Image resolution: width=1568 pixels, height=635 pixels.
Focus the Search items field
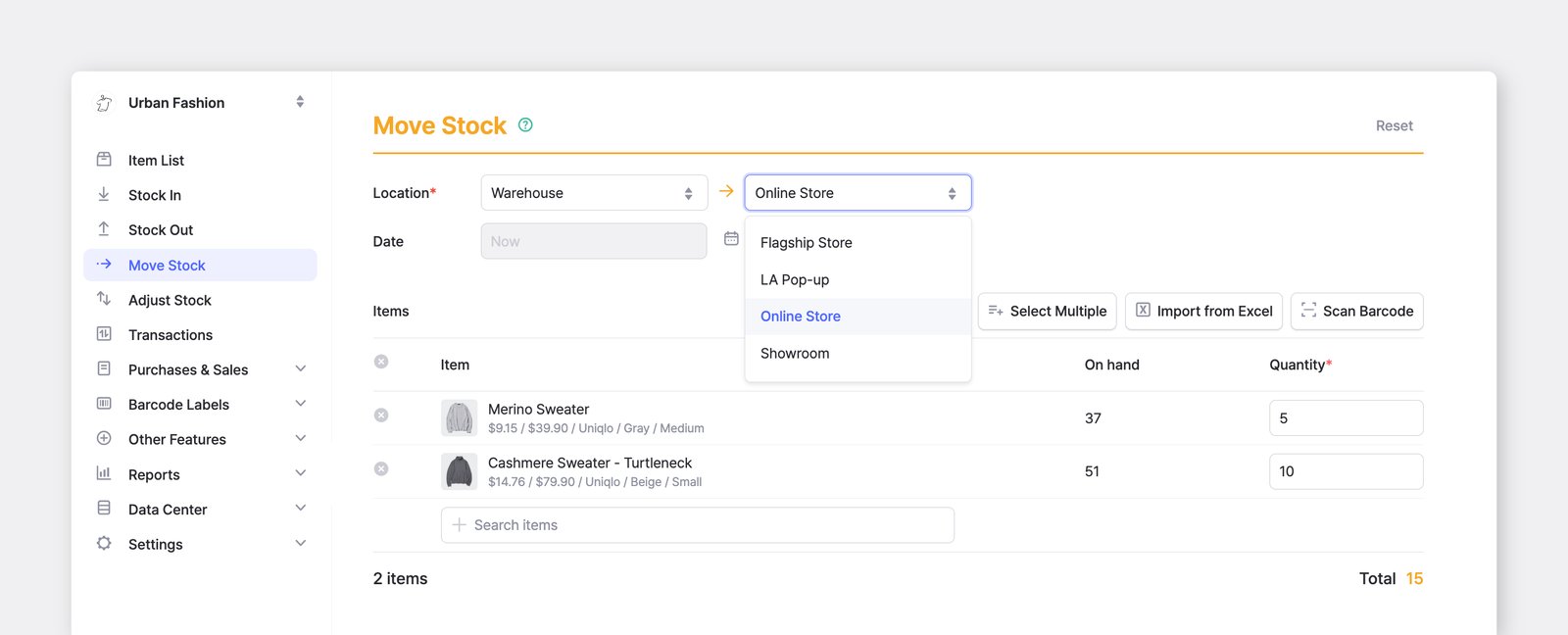pyautogui.click(x=698, y=525)
